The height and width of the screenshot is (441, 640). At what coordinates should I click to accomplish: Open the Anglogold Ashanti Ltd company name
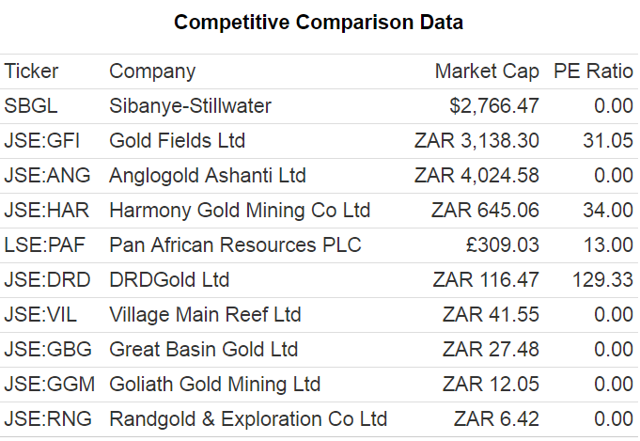tap(208, 176)
